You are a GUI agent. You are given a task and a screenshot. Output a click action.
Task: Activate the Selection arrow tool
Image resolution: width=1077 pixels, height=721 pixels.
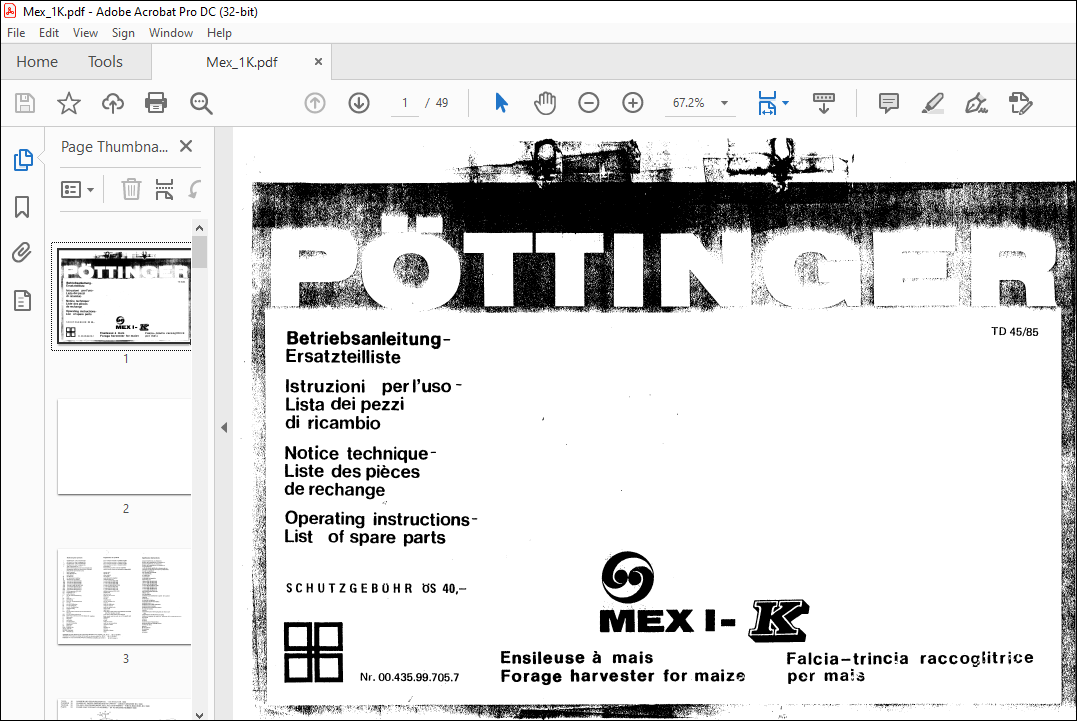click(501, 103)
